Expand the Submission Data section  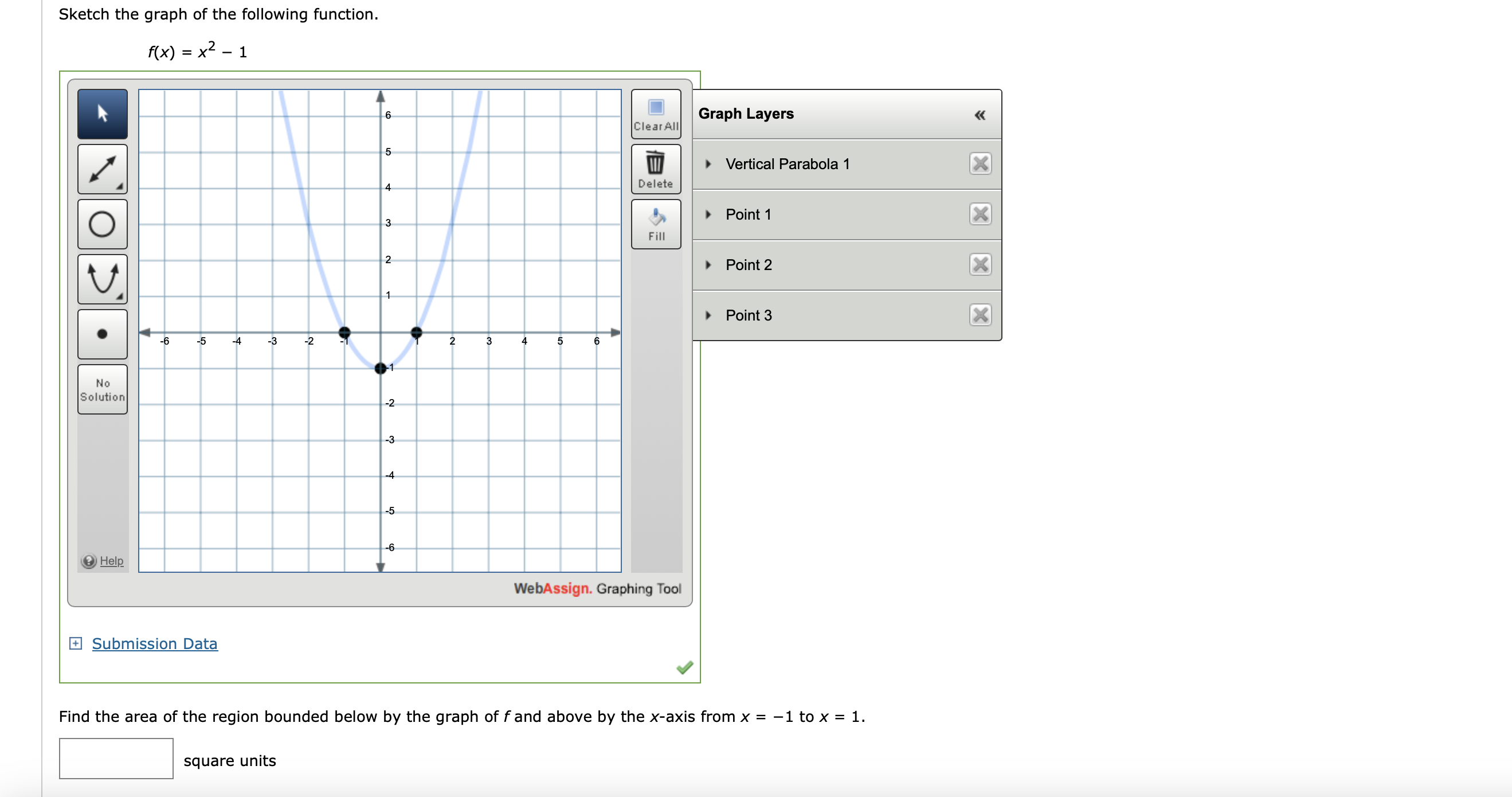pos(76,643)
